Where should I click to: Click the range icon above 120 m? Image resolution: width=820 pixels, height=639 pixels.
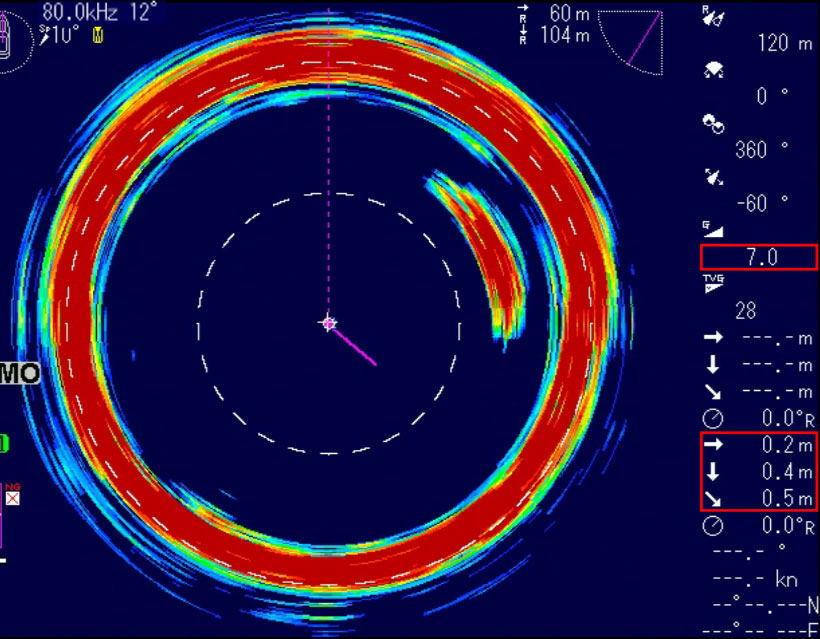tap(714, 18)
